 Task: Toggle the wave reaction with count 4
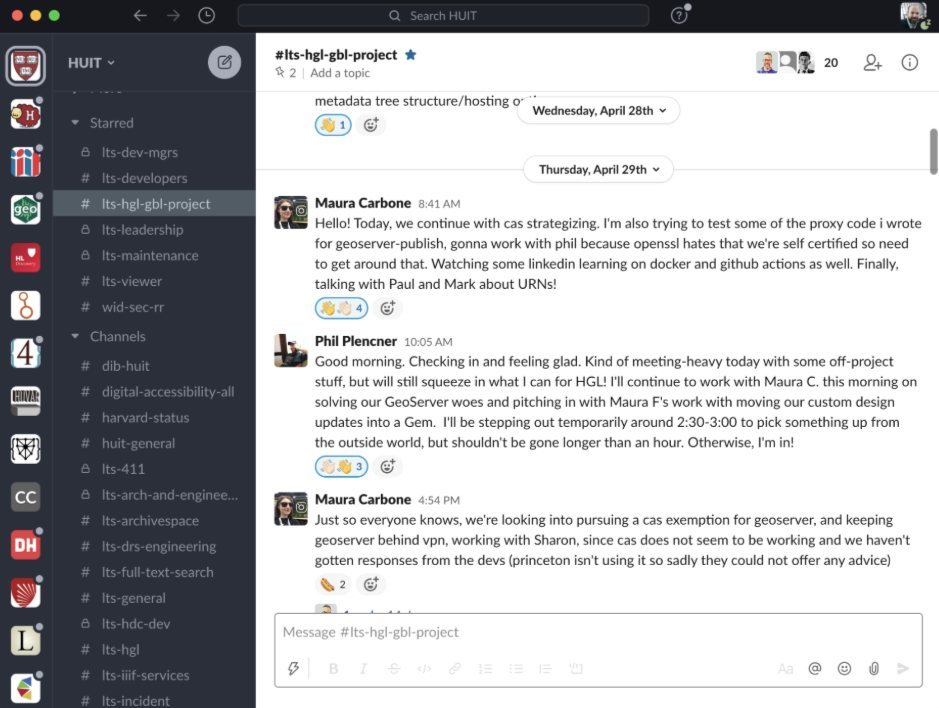tap(341, 308)
